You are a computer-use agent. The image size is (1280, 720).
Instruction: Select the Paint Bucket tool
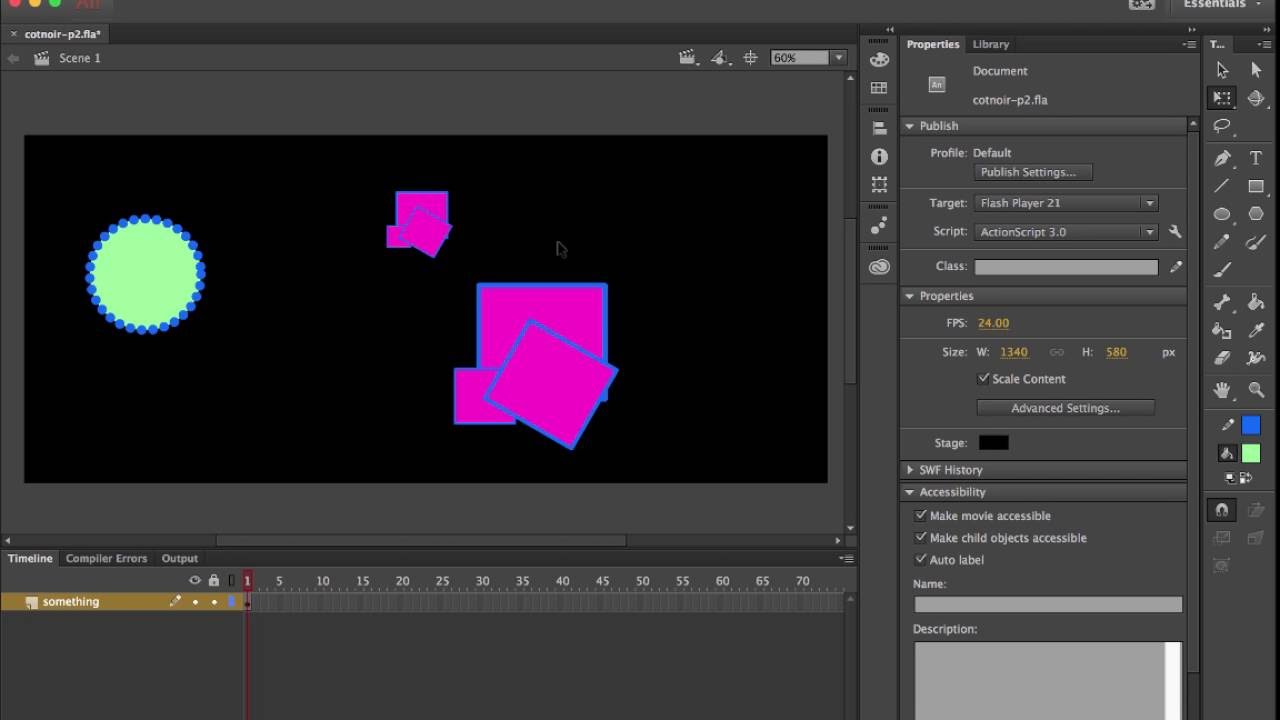(1256, 302)
